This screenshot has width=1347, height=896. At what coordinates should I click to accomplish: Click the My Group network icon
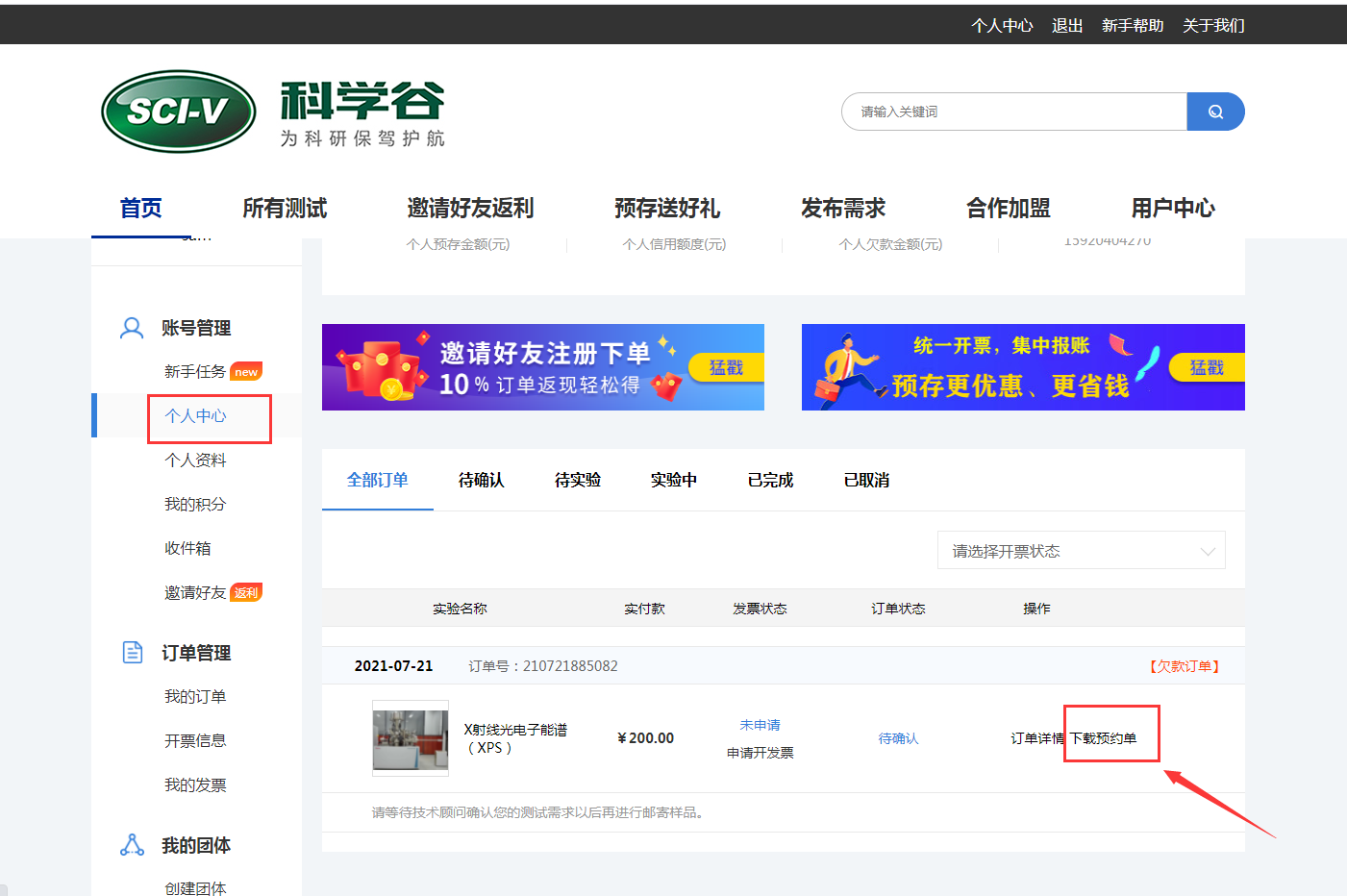pos(132,845)
